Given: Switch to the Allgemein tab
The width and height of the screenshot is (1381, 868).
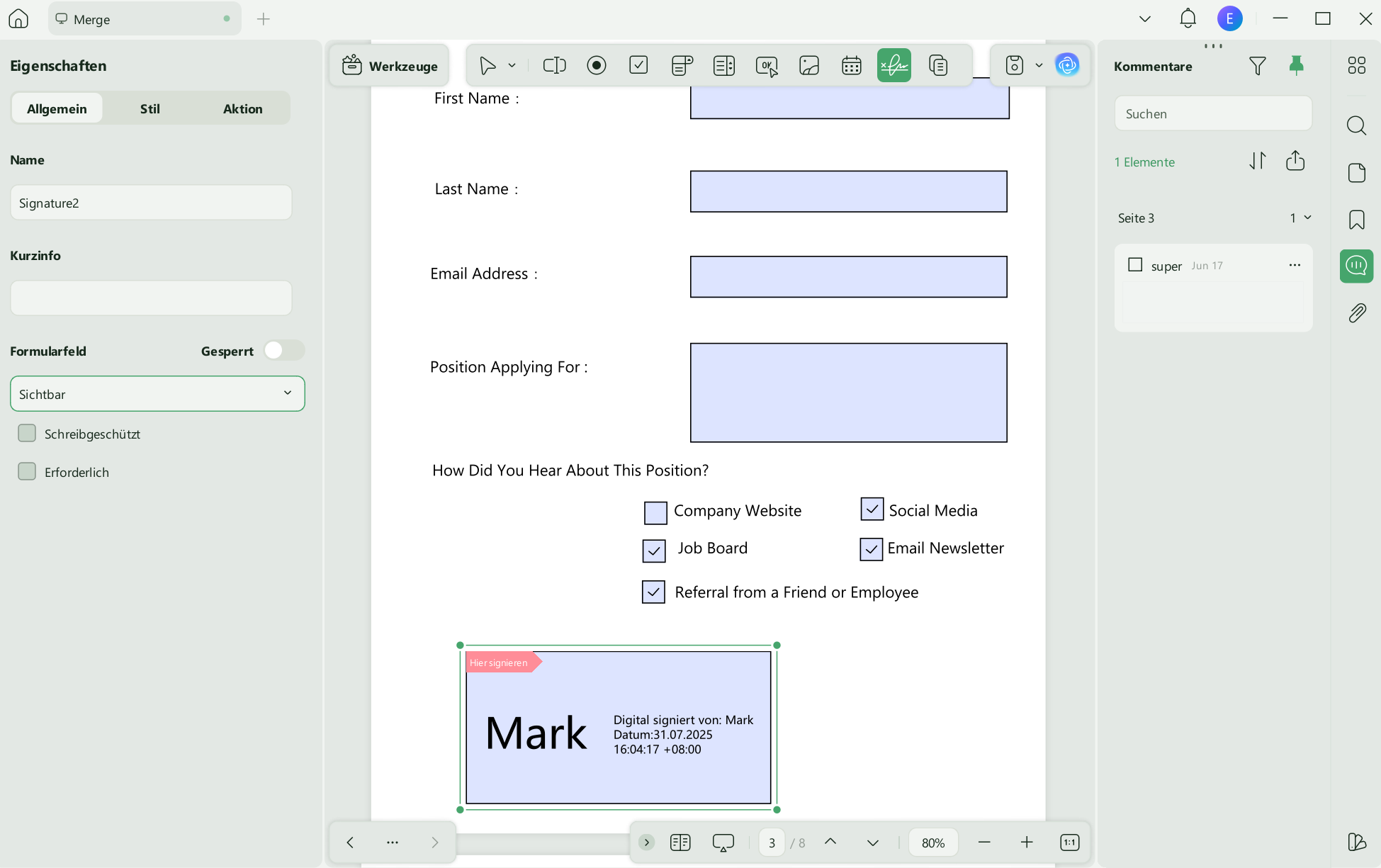Looking at the screenshot, I should pyautogui.click(x=57, y=108).
